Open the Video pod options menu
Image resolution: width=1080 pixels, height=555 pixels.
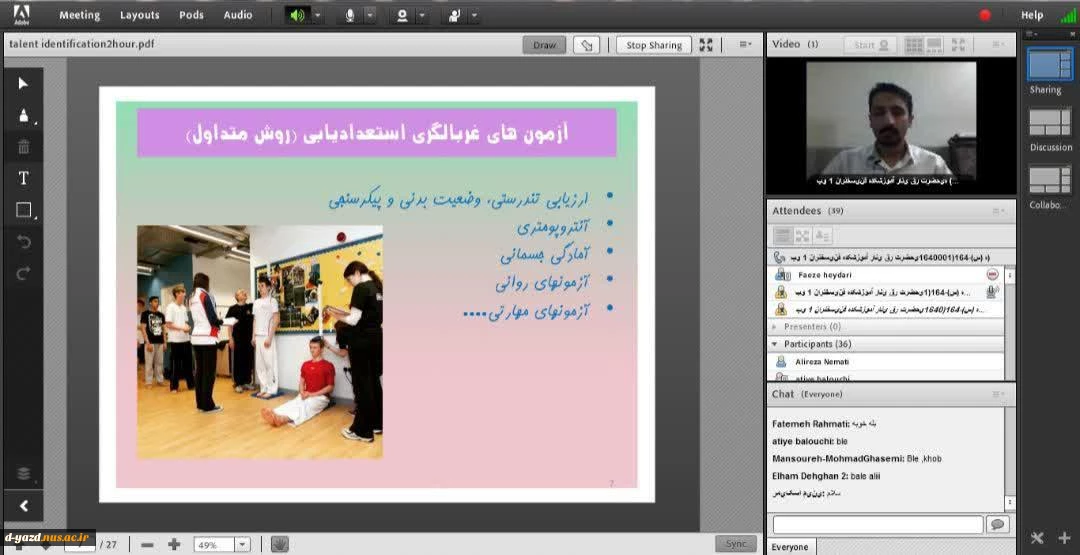pyautogui.click(x=998, y=45)
